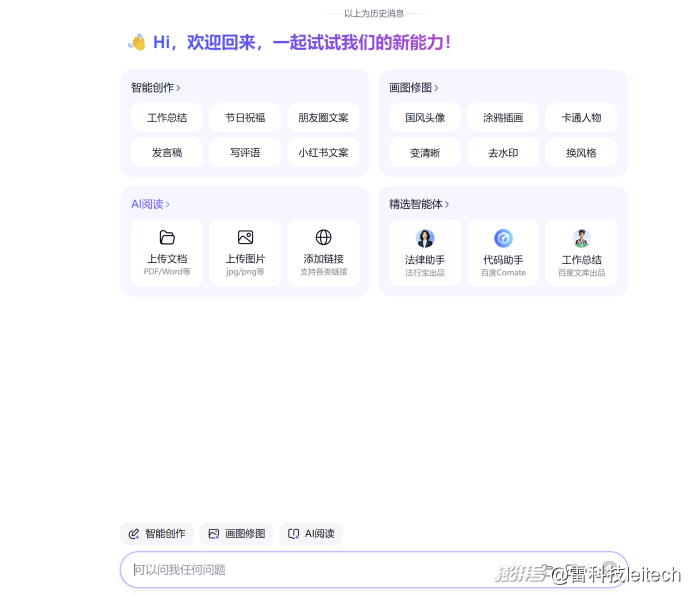Expand the 画图修图 section header
The height and width of the screenshot is (595, 690).
(413, 88)
